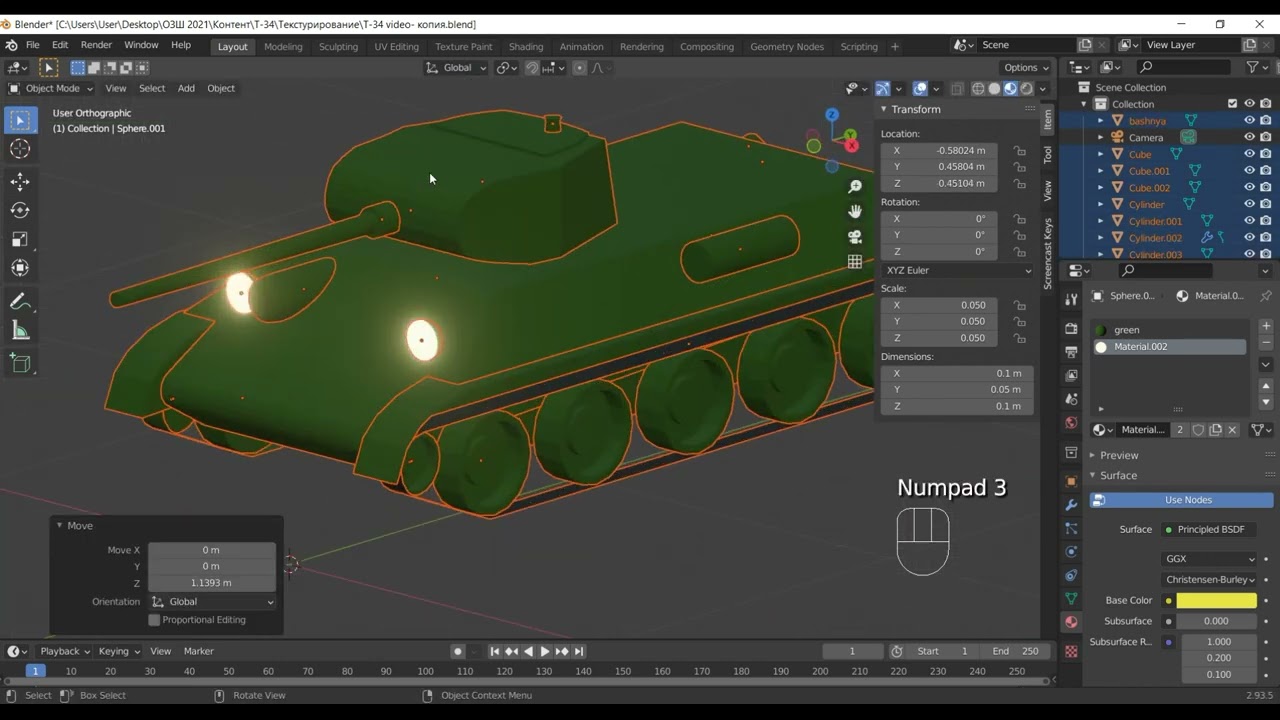1280x720 pixels.
Task: Open the Modifier properties wrench icon
Action: (x=1071, y=505)
